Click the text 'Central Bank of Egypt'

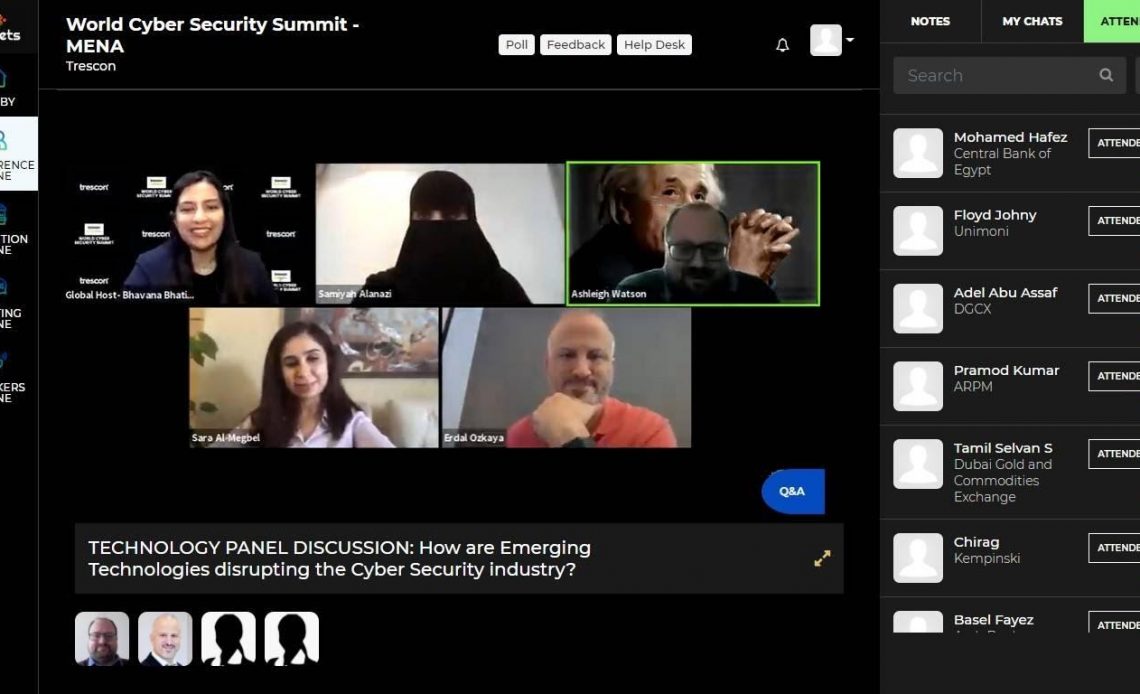point(1003,161)
